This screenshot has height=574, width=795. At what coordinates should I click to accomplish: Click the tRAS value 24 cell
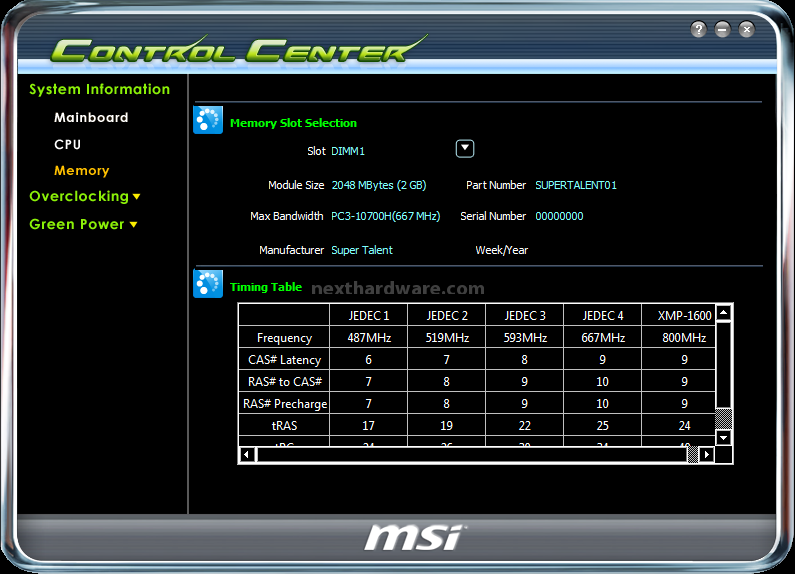(679, 425)
